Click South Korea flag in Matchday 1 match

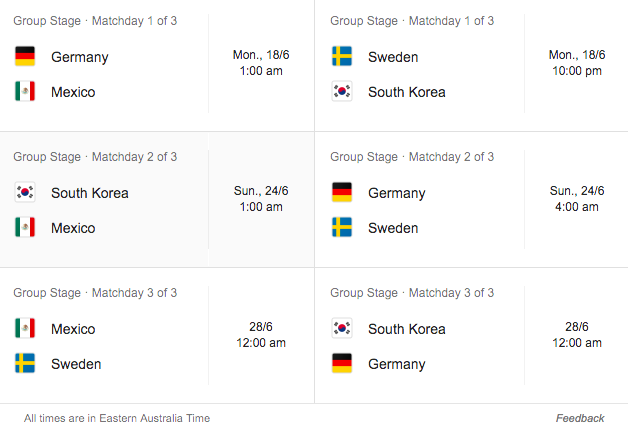point(342,91)
